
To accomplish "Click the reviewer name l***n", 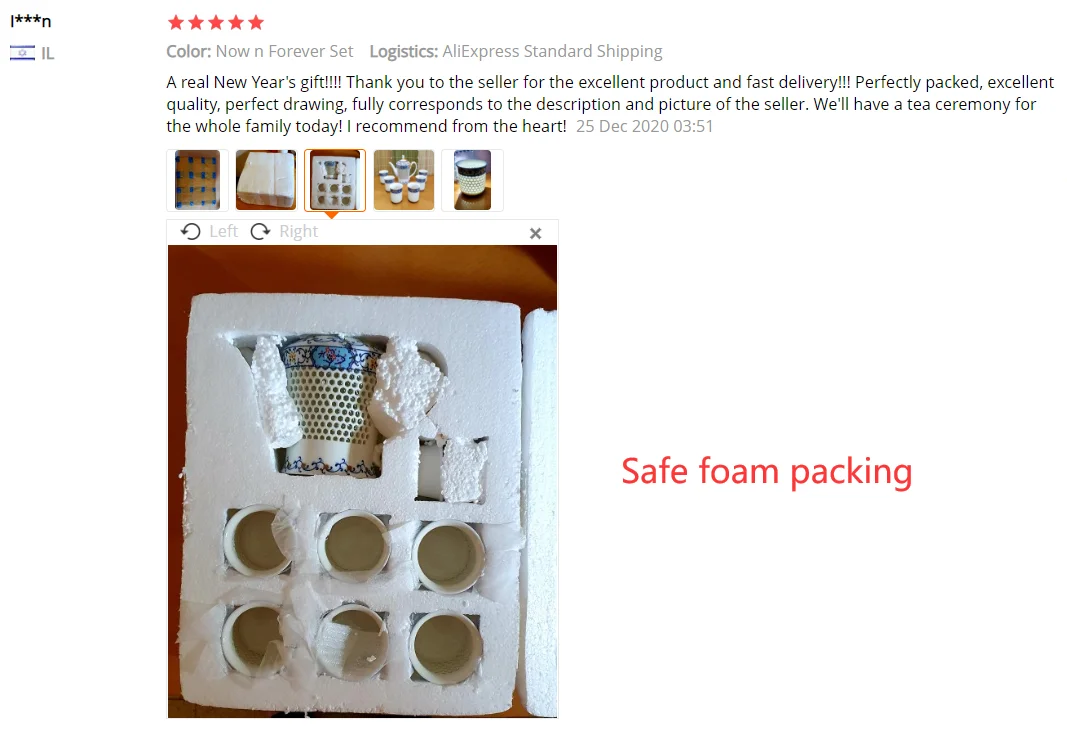I will [x=31, y=21].
